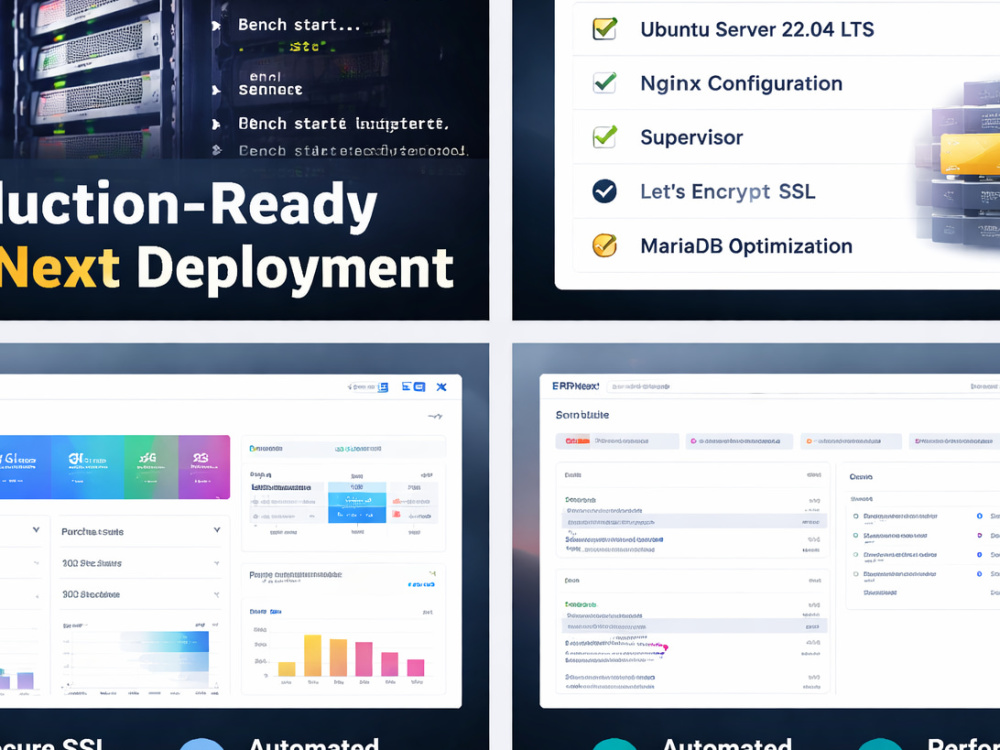Click the orange bar in the bar chart
The width and height of the screenshot is (1000, 750).
(x=338, y=658)
